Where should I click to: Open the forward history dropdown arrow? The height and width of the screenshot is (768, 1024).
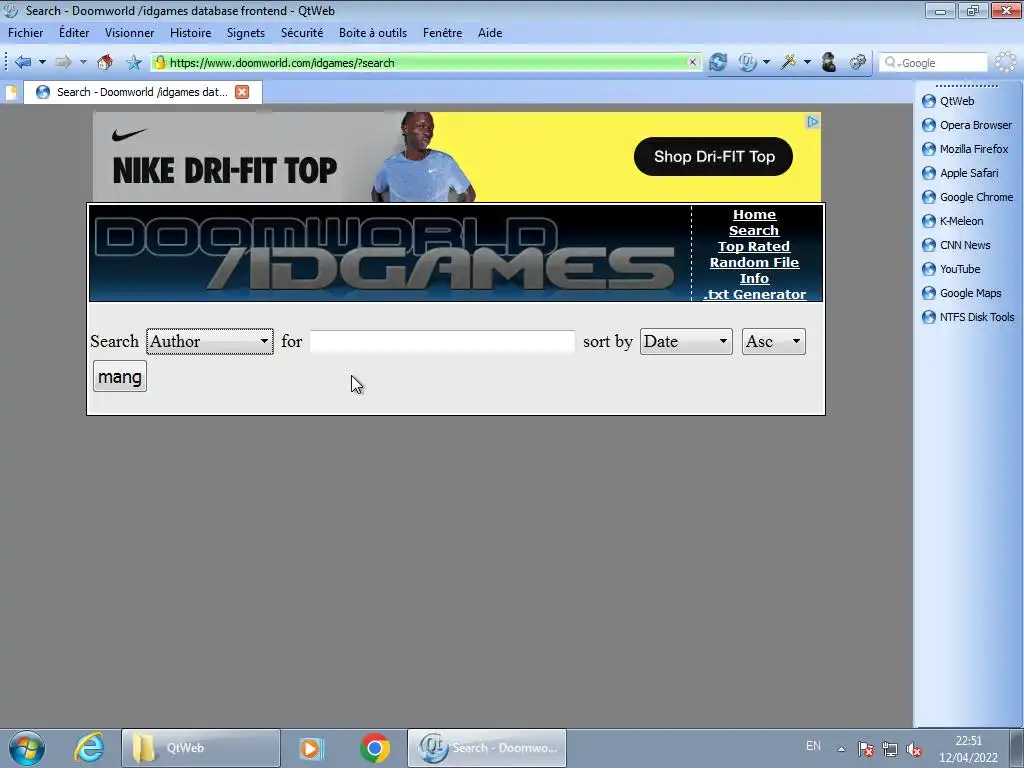(x=83, y=63)
